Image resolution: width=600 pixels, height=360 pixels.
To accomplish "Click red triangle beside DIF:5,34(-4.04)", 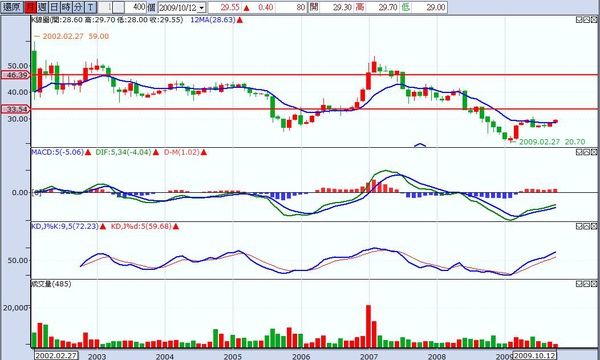I will [156, 152].
